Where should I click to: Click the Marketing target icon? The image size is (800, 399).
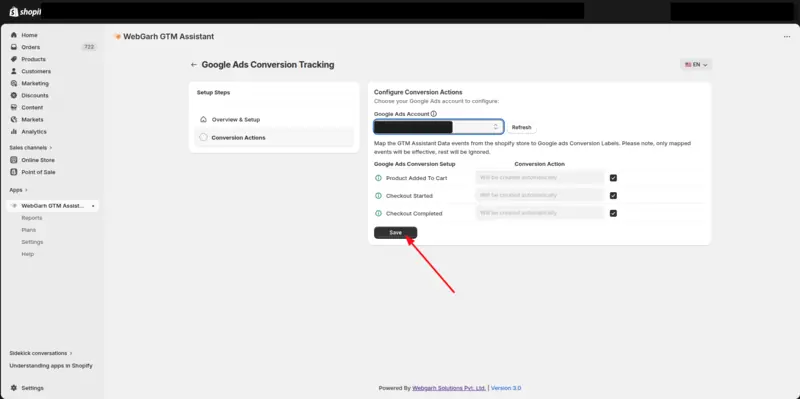[14, 83]
